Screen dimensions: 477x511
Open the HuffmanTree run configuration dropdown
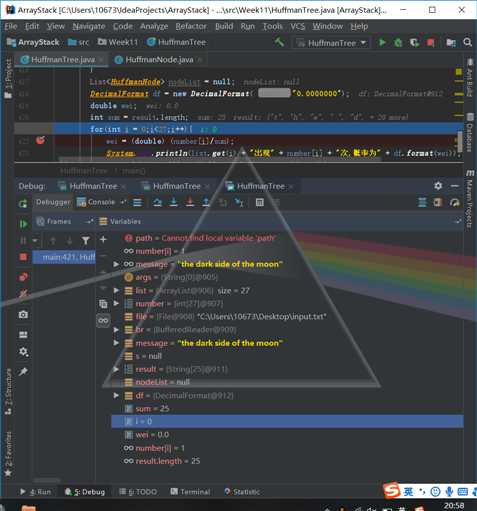pos(332,43)
